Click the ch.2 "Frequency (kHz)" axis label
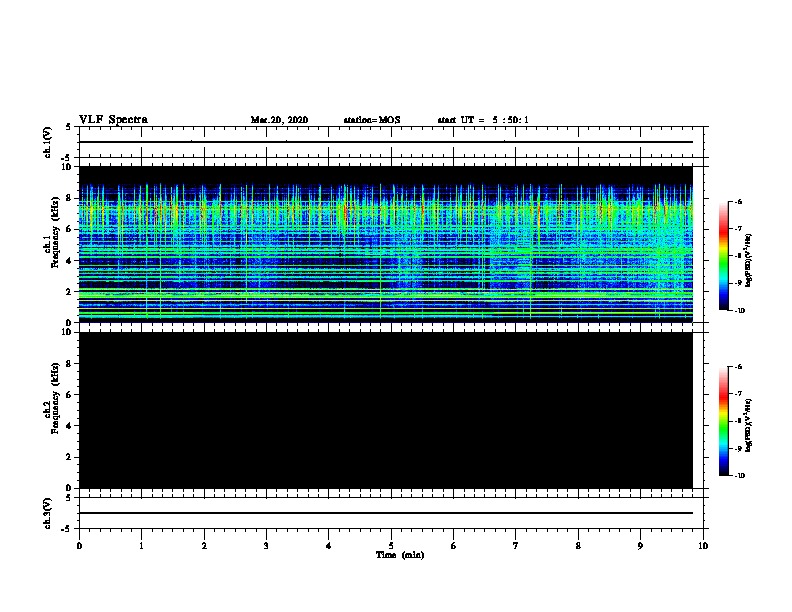Screen dimensions: 792x612 (x=53, y=398)
